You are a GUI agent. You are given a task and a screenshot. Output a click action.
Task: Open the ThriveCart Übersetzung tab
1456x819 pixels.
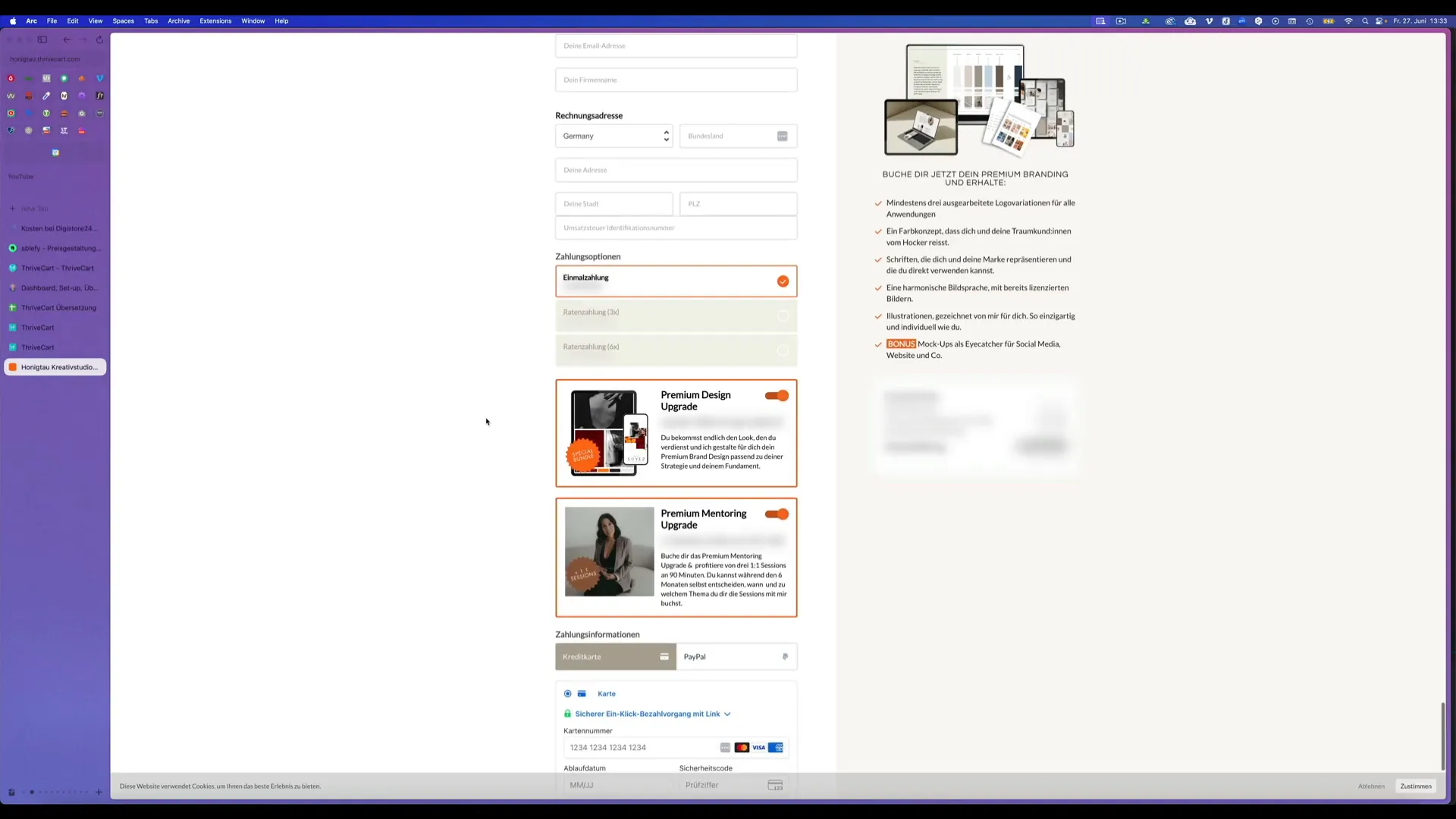(55, 308)
